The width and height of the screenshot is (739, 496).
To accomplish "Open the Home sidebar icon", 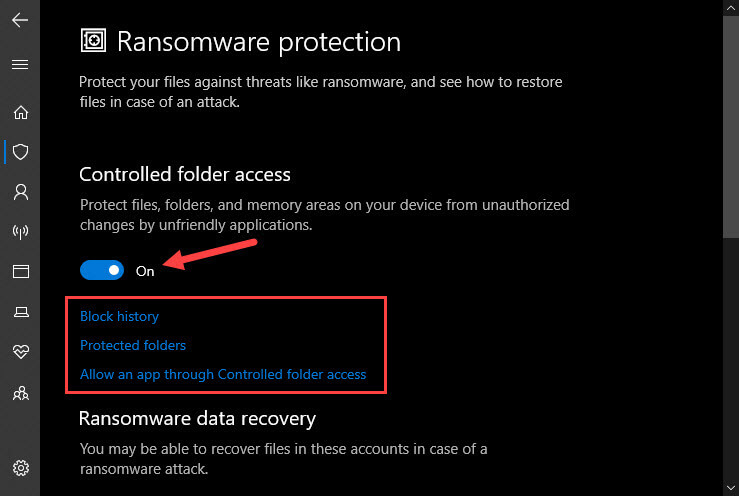I will [20, 112].
